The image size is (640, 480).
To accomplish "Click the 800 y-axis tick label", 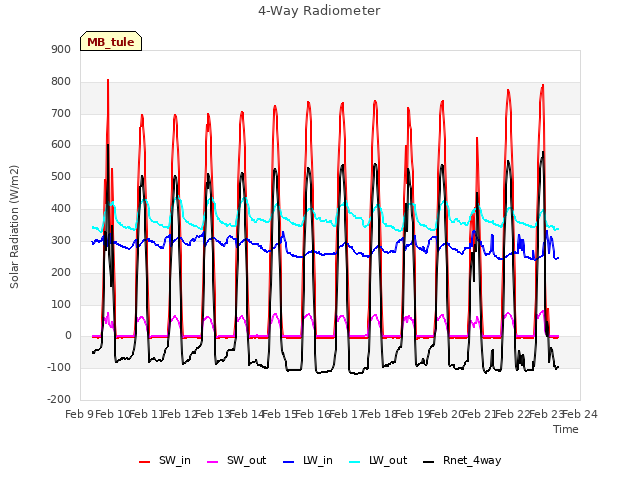I will (x=61, y=82).
